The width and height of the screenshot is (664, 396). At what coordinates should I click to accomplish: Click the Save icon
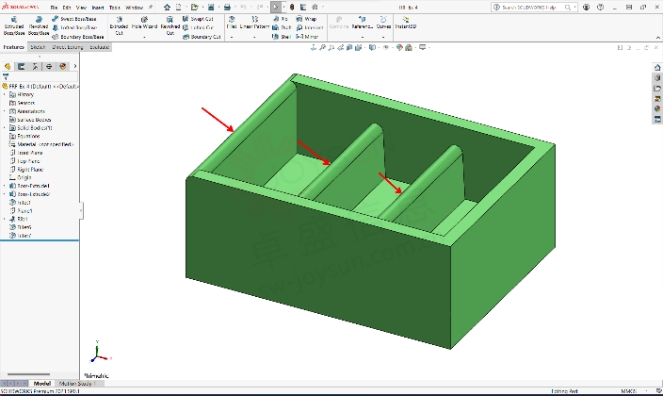click(211, 7)
